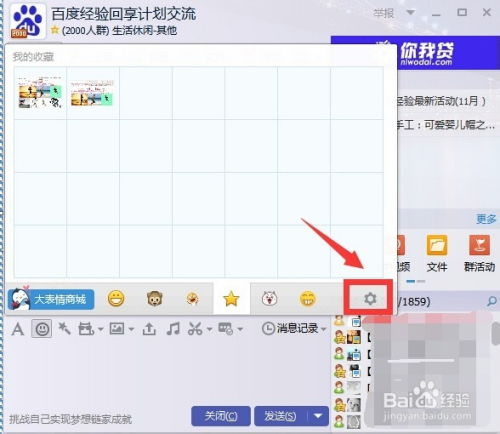Image resolution: width=500 pixels, height=434 pixels.
Task: Click the 举报 report button
Action: tap(383, 13)
